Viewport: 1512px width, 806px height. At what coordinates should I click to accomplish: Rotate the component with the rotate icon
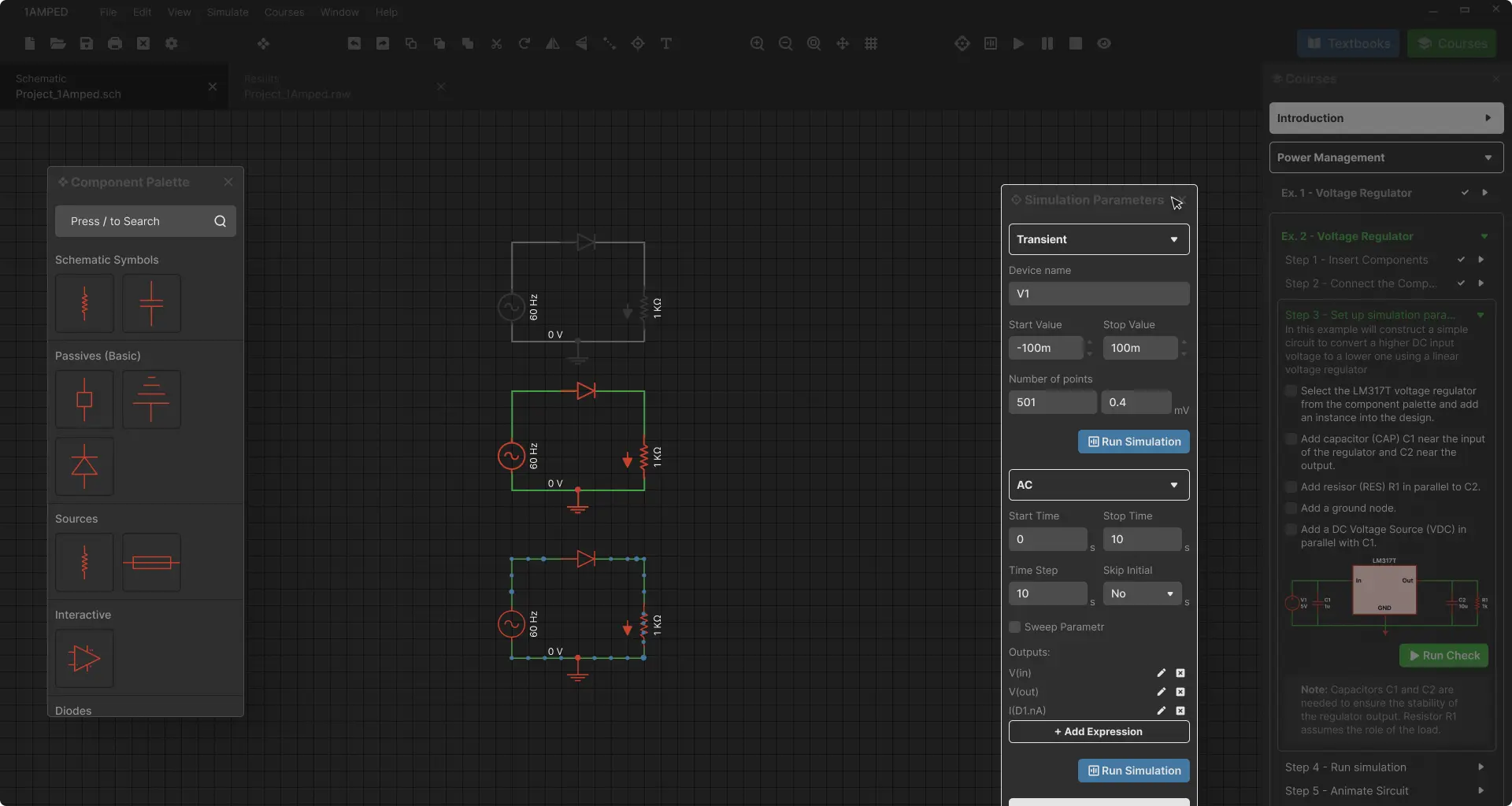524,43
